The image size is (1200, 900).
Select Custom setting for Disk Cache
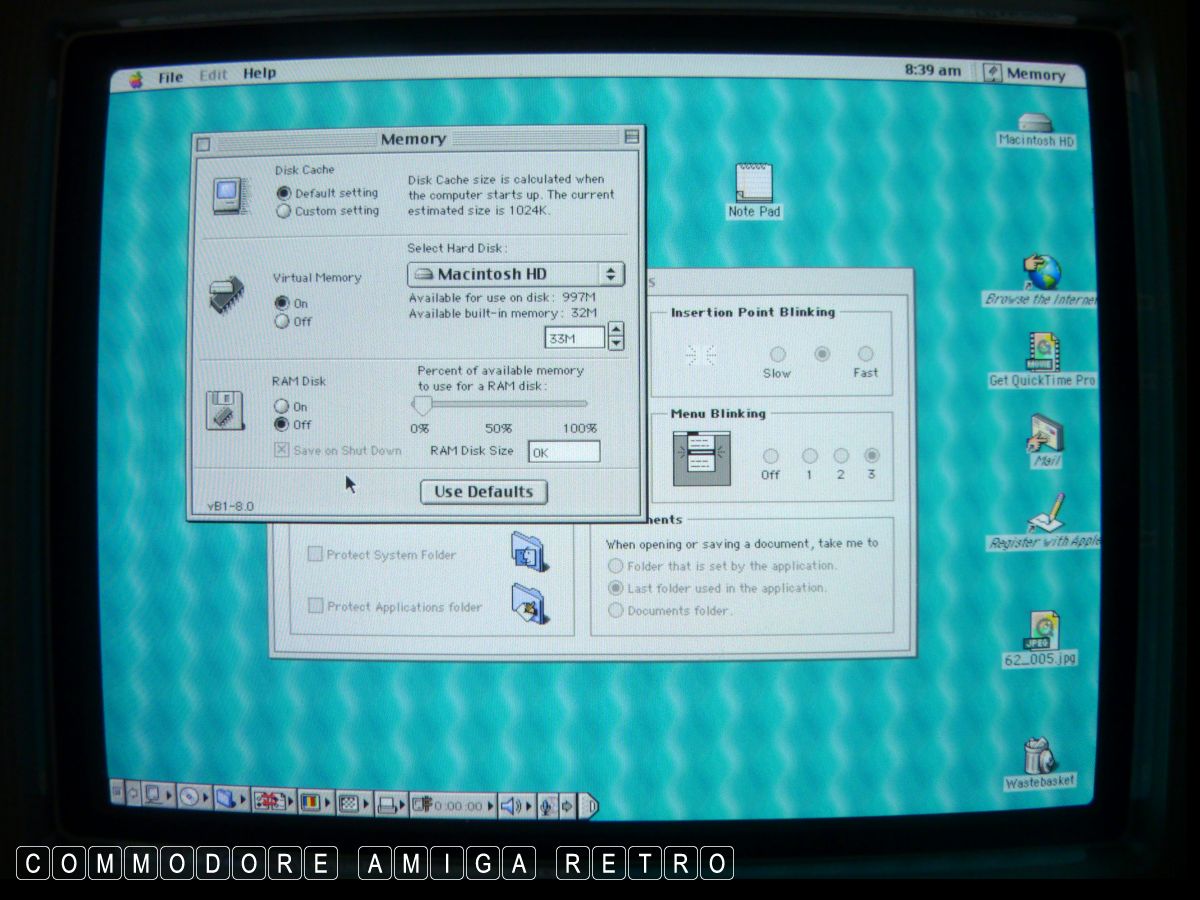pos(284,211)
